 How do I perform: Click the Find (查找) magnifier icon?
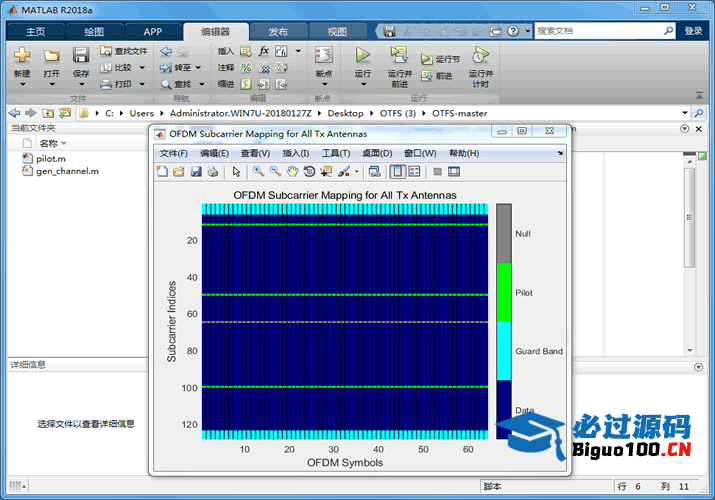click(166, 84)
